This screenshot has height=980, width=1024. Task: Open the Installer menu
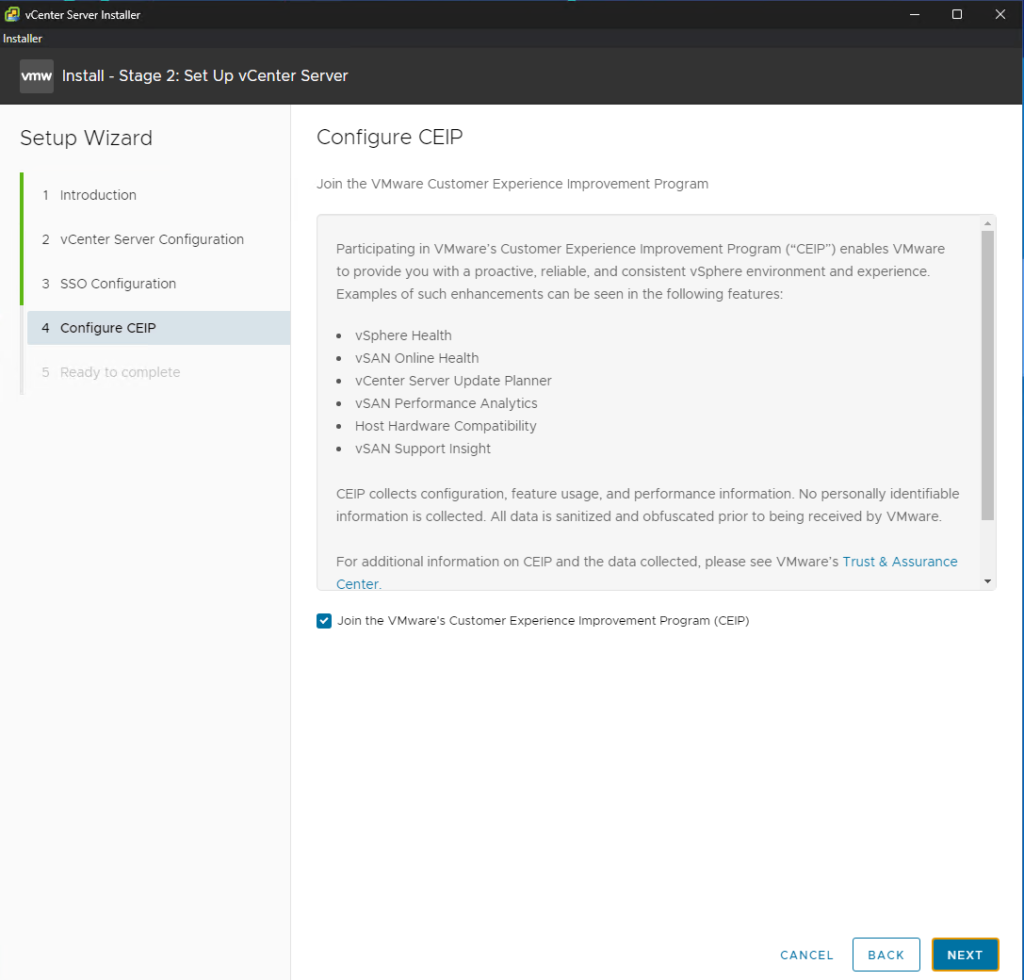point(22,39)
